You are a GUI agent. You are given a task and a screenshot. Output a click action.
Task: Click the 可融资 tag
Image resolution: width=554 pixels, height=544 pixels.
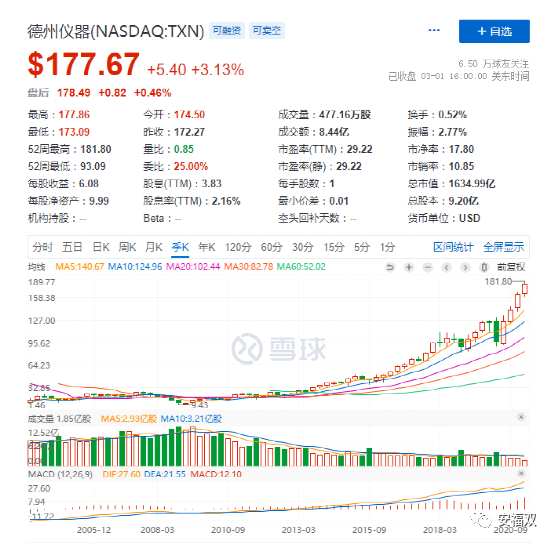point(227,31)
